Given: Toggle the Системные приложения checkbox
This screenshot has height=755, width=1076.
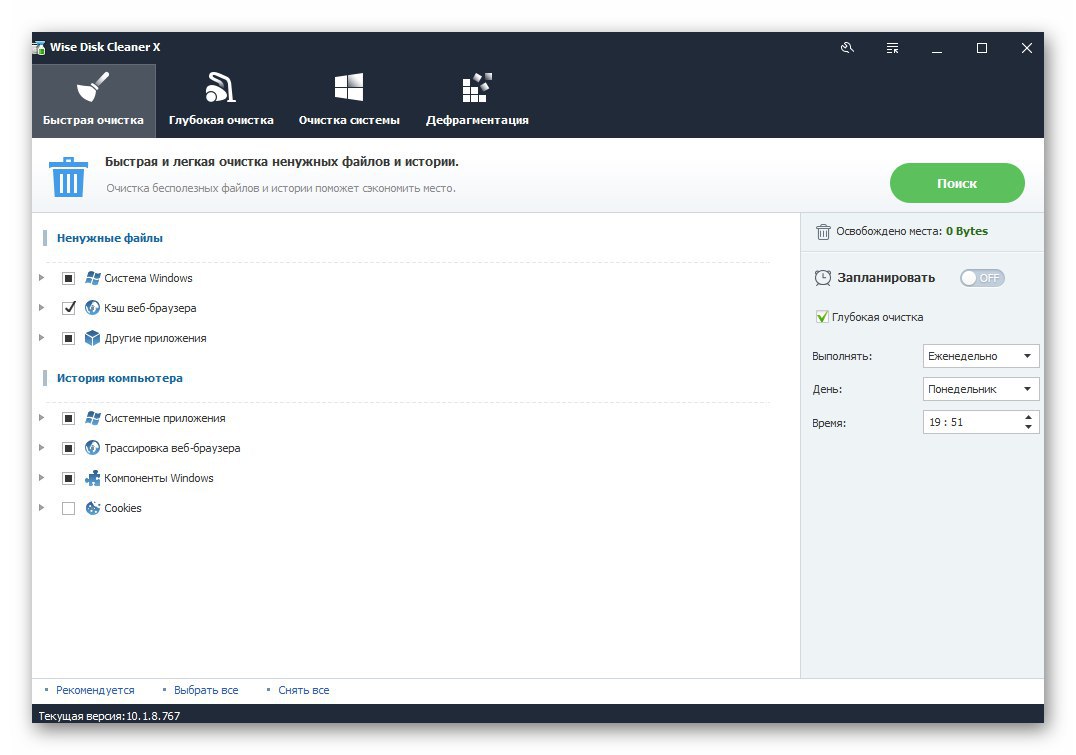Looking at the screenshot, I should 69,418.
